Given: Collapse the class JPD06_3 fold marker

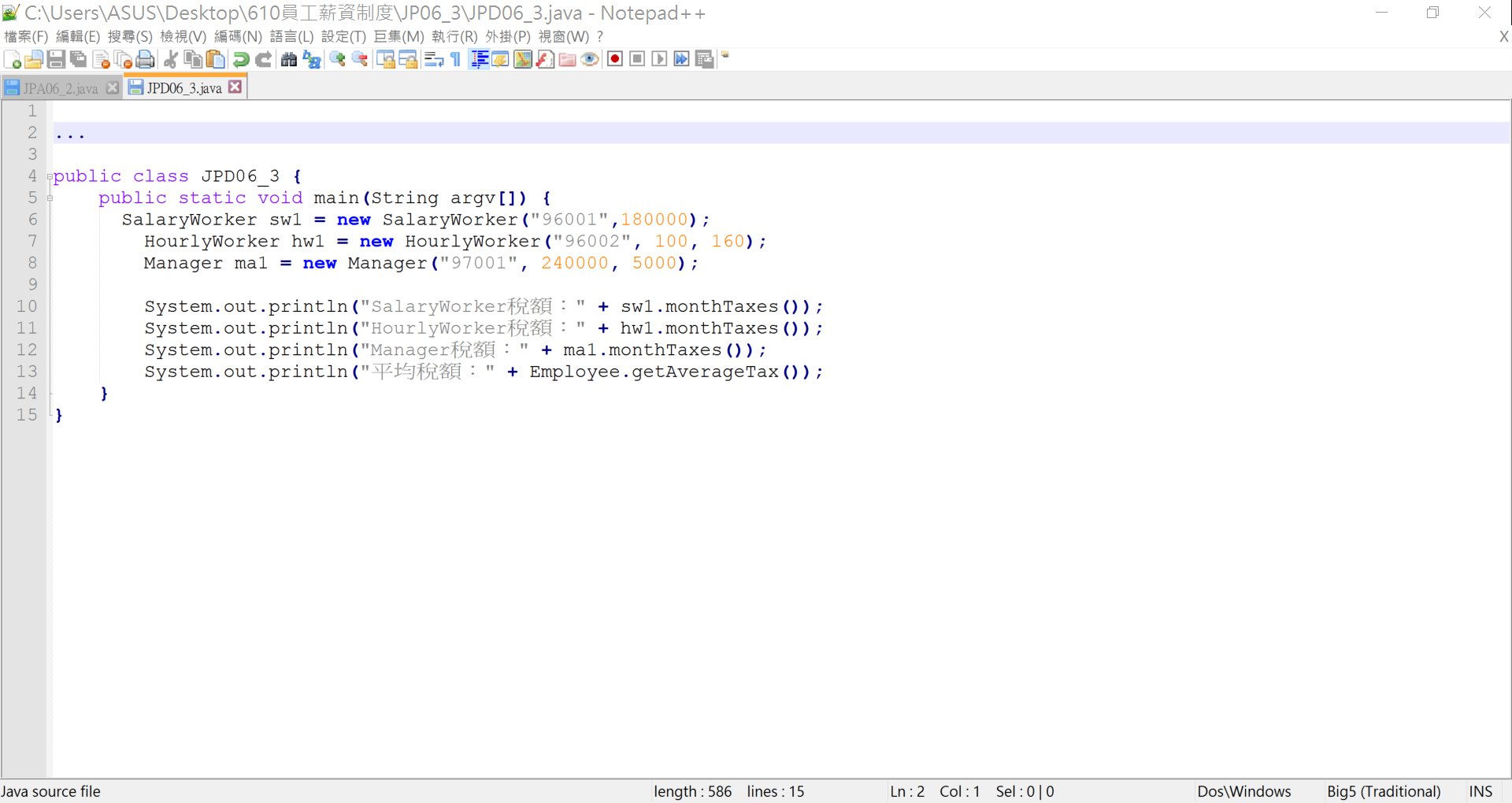Looking at the screenshot, I should click(50, 177).
